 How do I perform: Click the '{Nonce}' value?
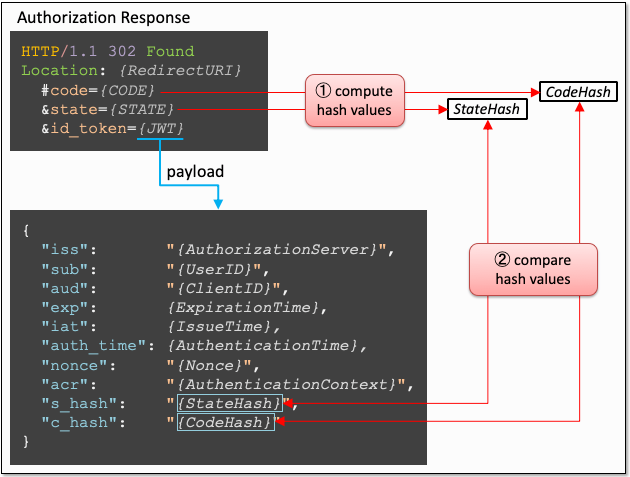[x=210, y=366]
